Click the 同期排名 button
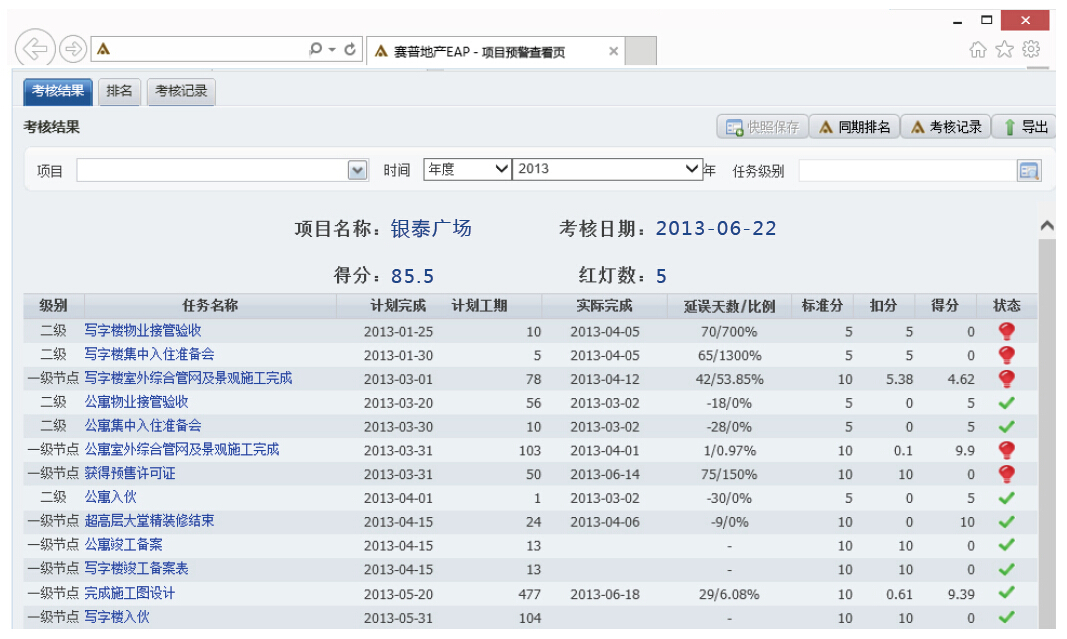 pos(854,127)
